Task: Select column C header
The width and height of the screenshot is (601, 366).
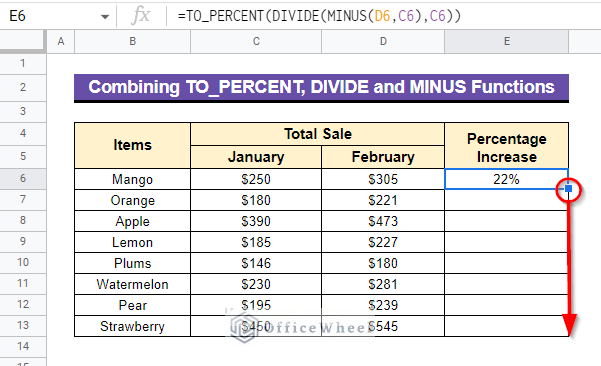Action: tap(256, 41)
